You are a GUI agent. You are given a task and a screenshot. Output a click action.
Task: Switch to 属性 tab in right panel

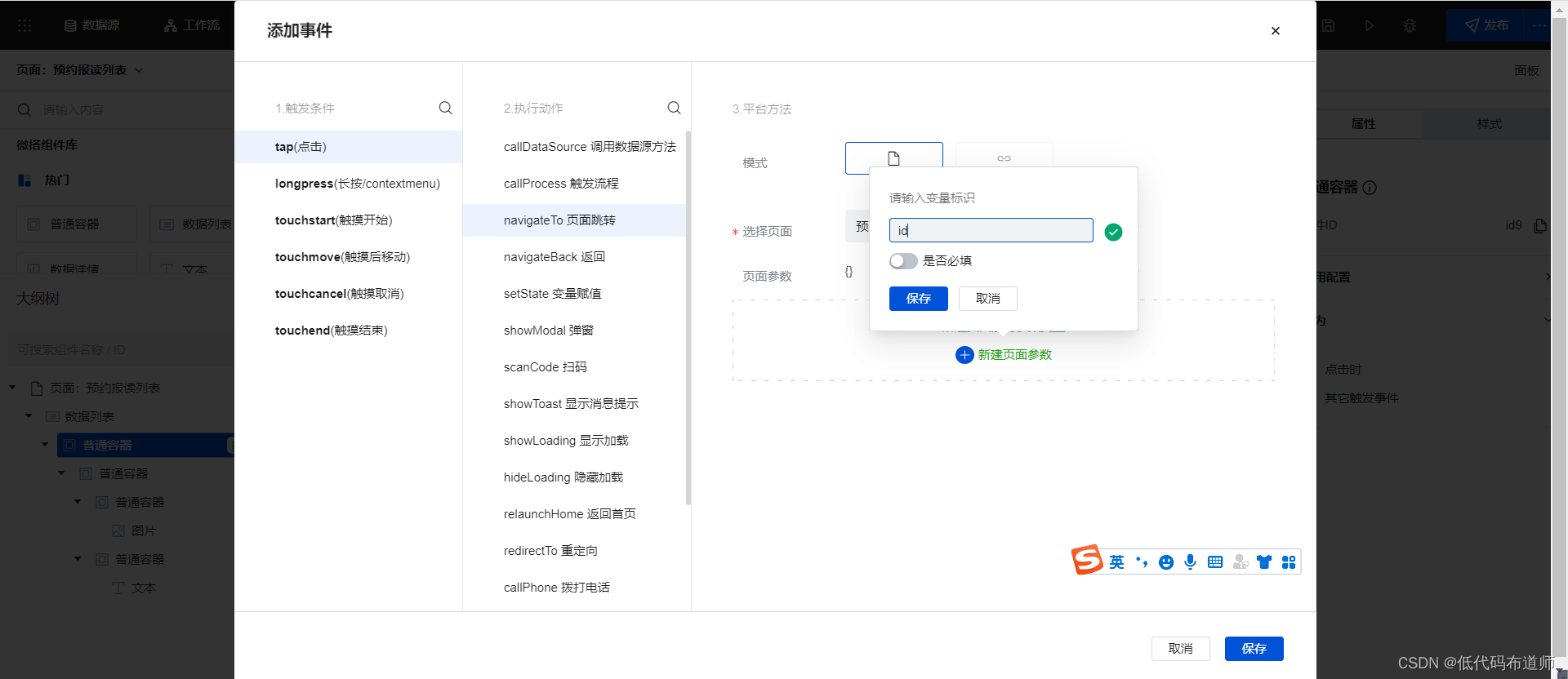click(1363, 124)
